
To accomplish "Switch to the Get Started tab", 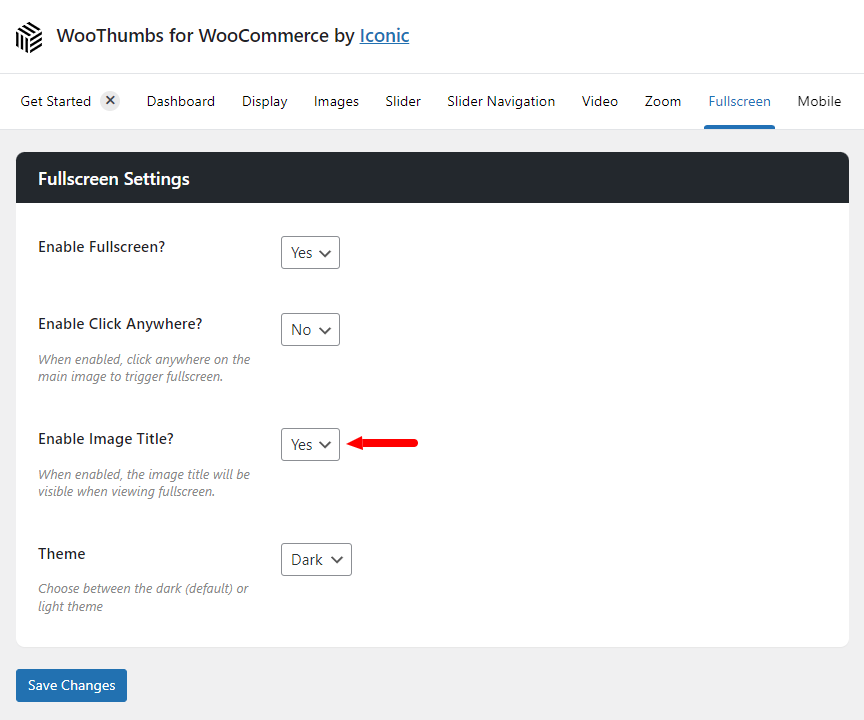I will point(56,101).
